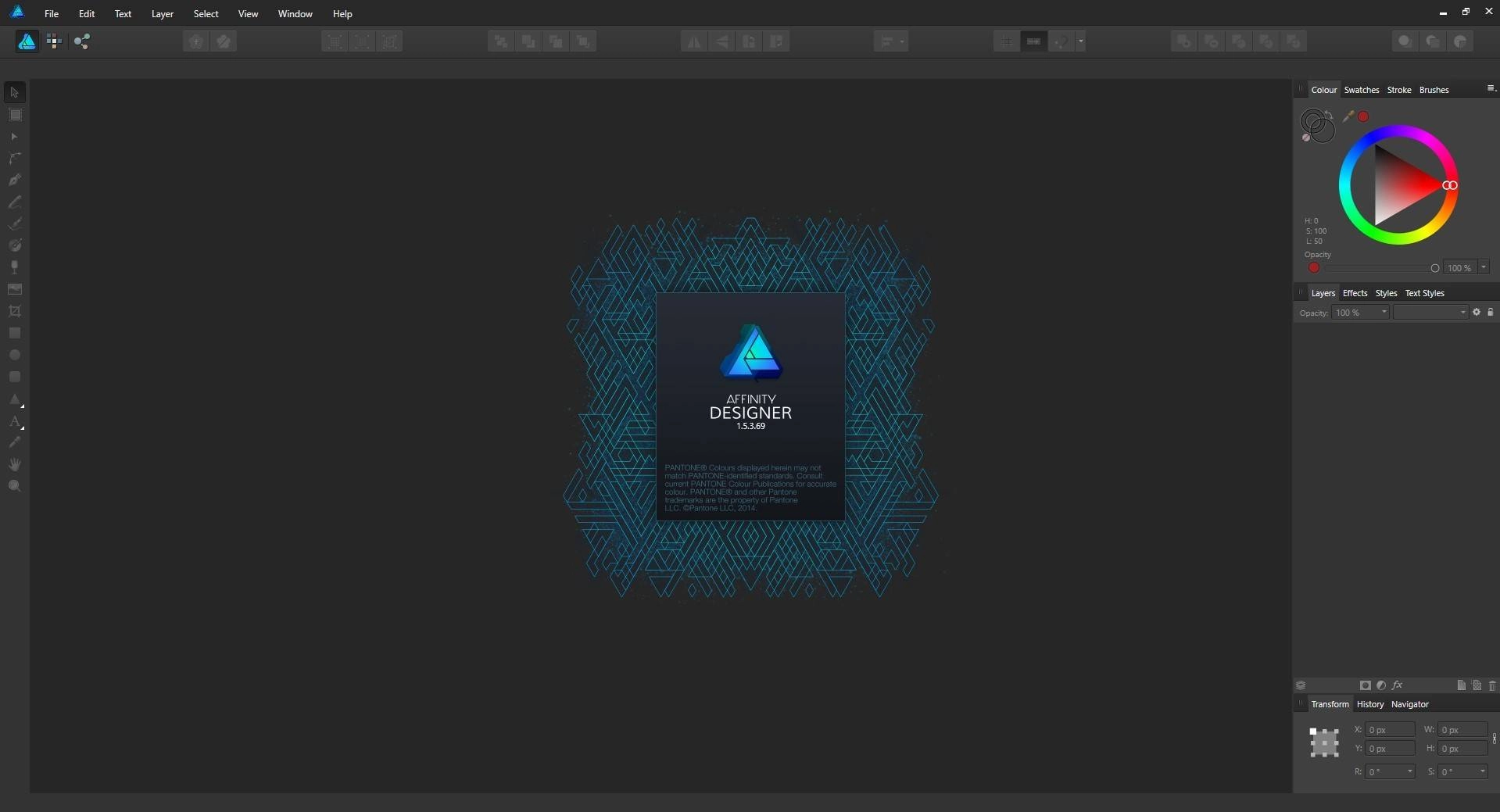Open the File menu

[52, 13]
